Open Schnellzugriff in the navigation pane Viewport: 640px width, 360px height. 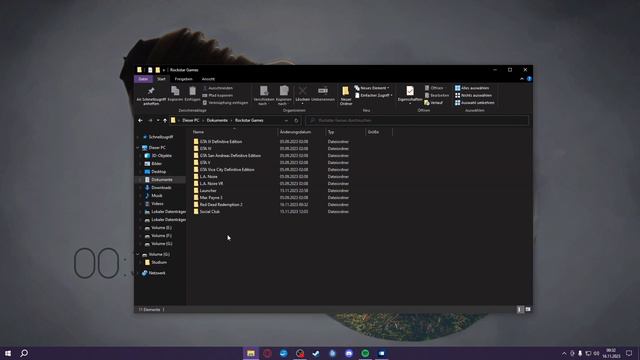point(160,137)
